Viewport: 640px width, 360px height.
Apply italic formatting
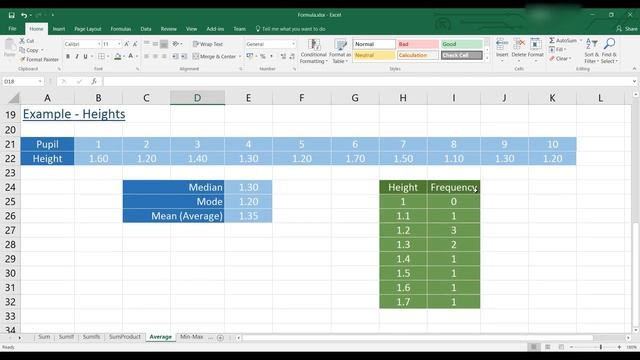pos(77,56)
